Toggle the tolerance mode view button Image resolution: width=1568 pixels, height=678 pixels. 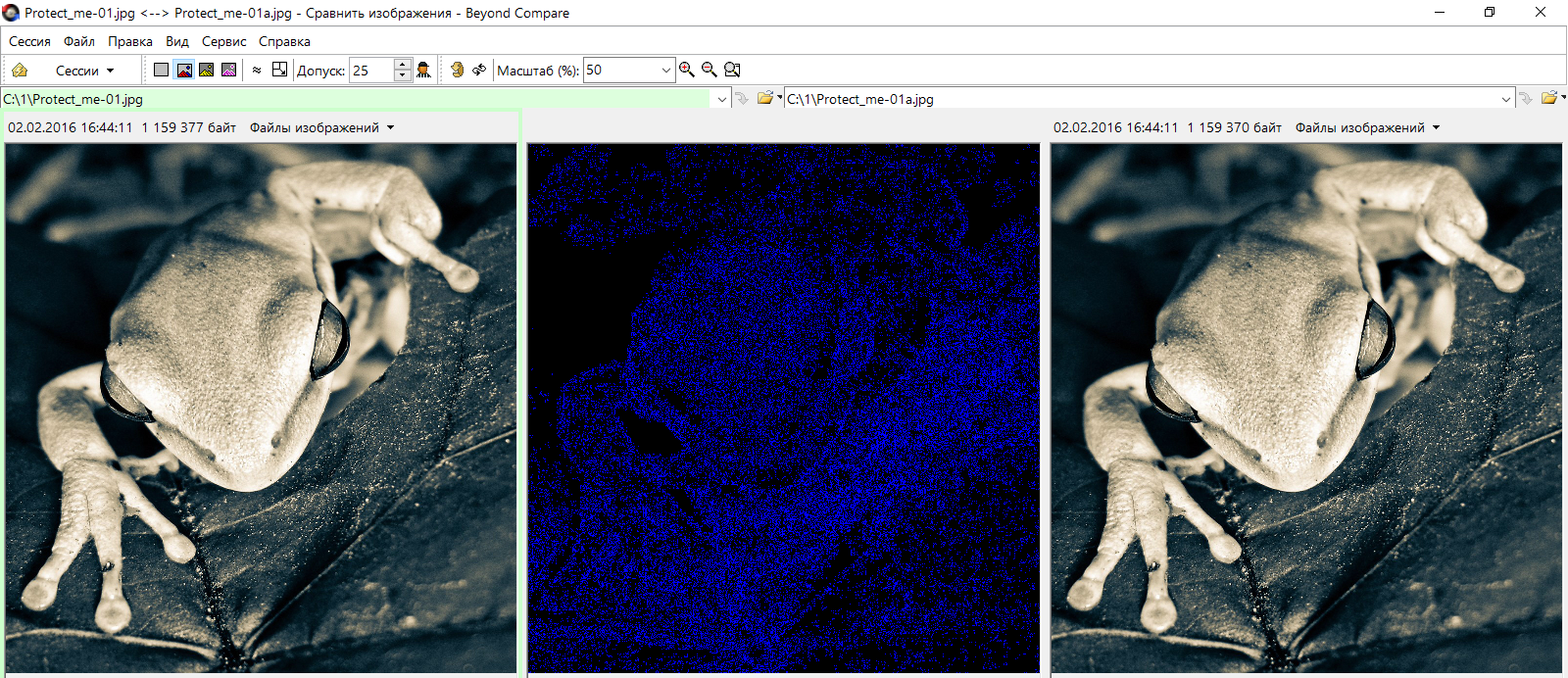[184, 70]
